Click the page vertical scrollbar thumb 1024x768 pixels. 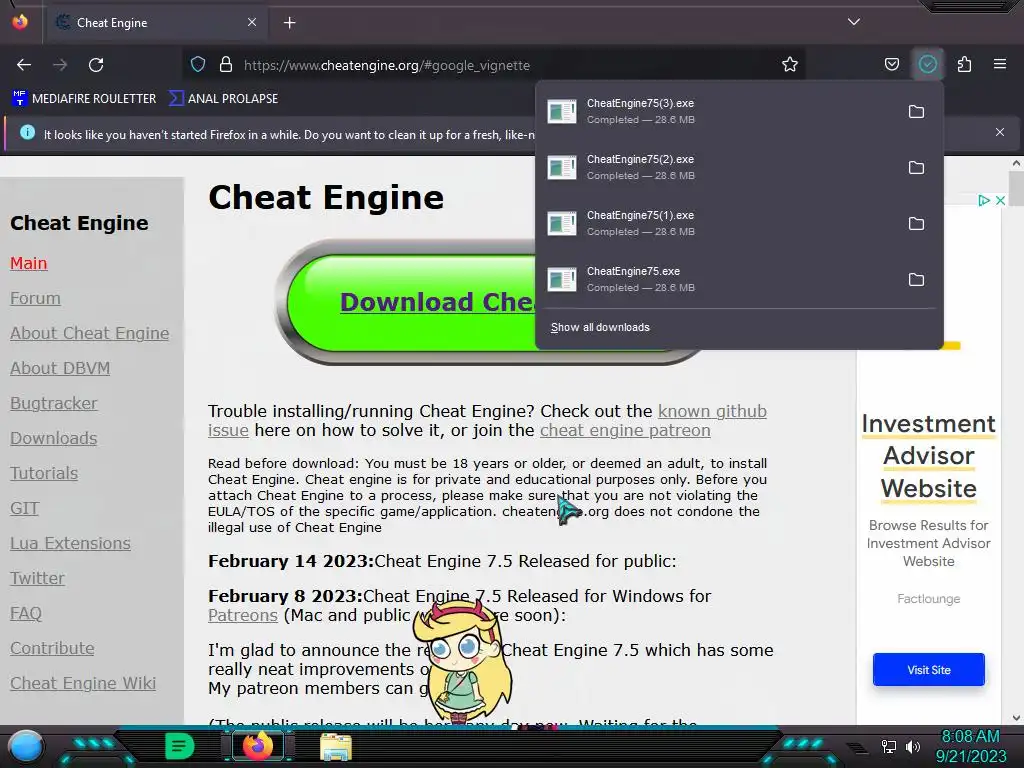[x=1016, y=189]
